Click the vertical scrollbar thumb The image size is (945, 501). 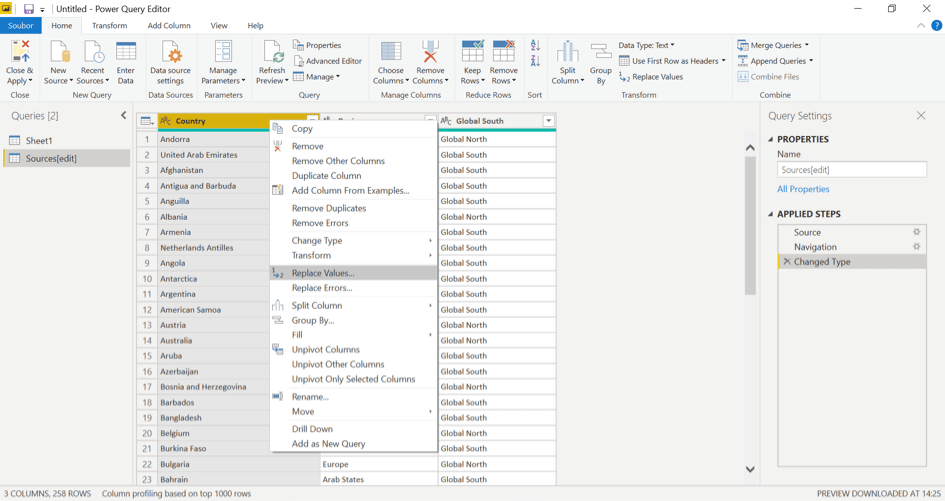click(x=750, y=225)
